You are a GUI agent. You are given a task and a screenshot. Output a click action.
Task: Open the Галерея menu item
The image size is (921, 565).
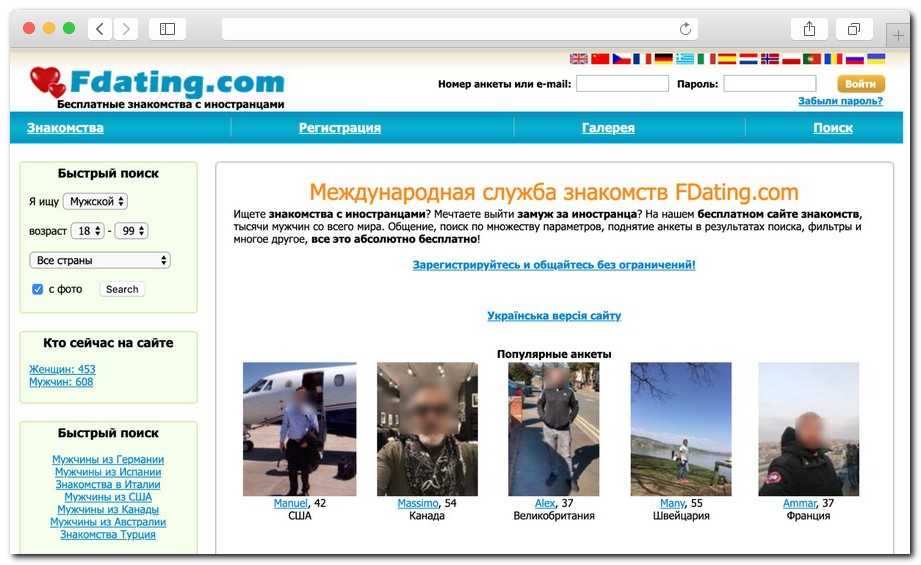tap(608, 128)
